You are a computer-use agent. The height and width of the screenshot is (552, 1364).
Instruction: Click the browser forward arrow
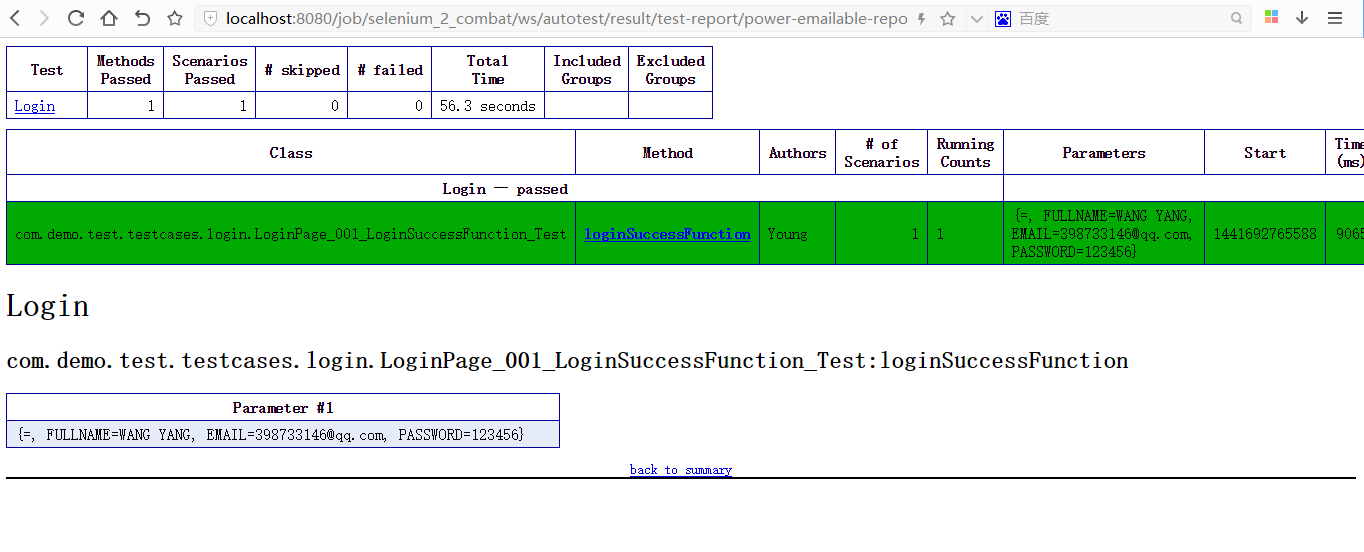point(44,18)
